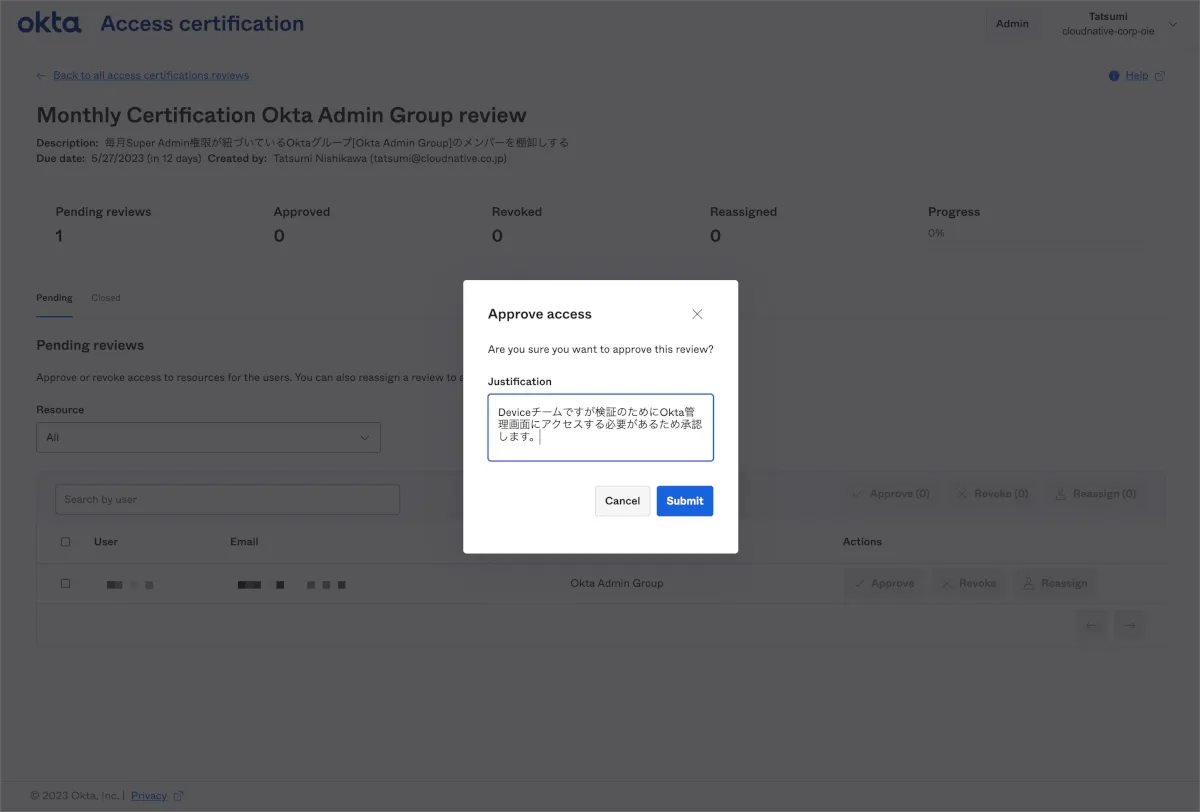Cancel the Approve access dialog
Image resolution: width=1200 pixels, height=812 pixels.
[622, 501]
